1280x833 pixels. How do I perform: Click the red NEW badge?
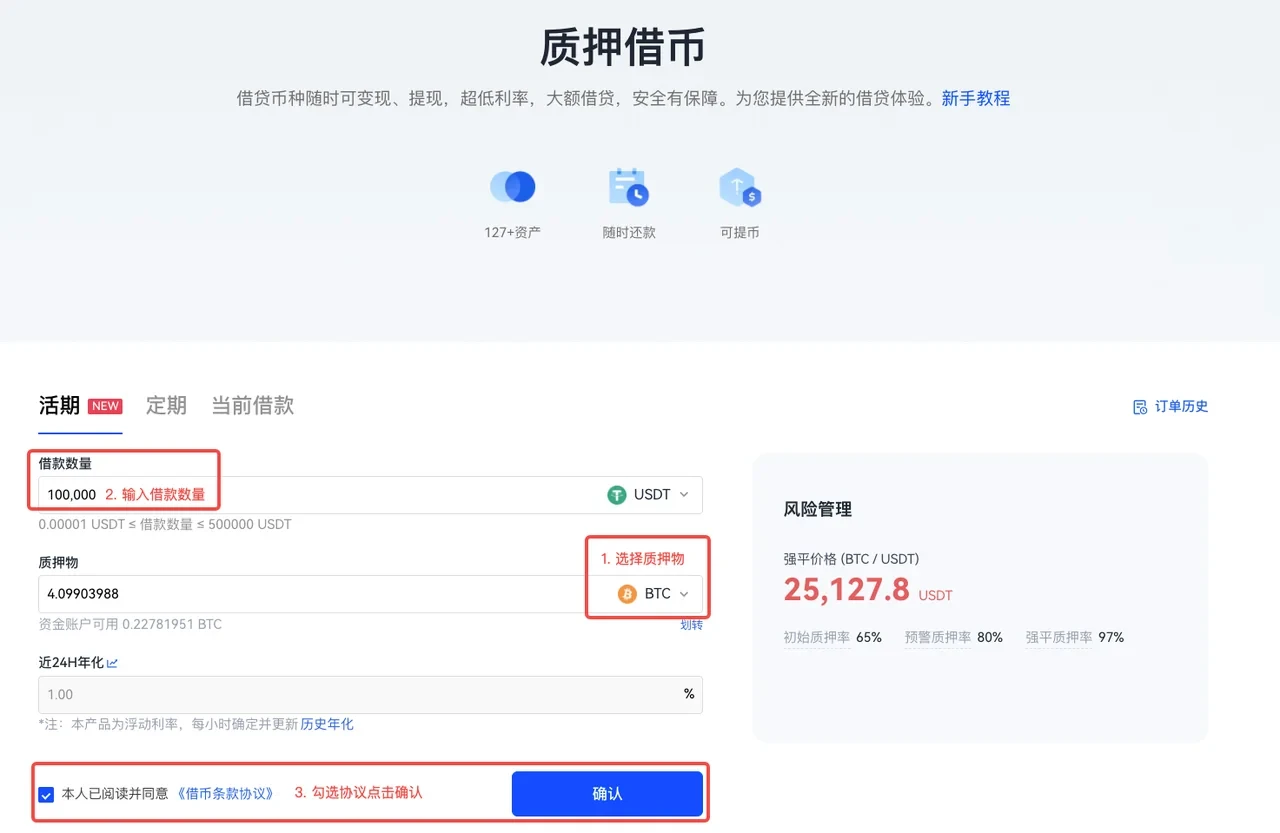105,406
